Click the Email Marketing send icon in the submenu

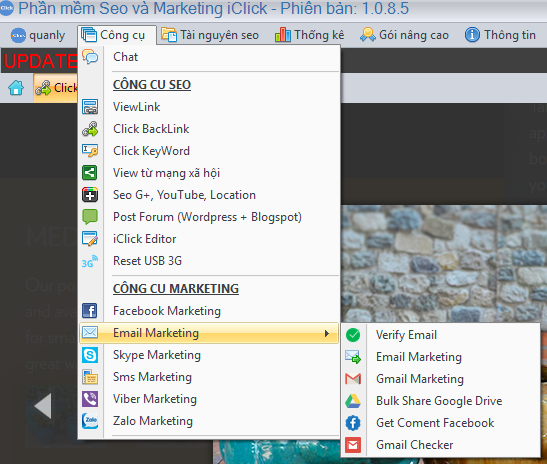[353, 357]
